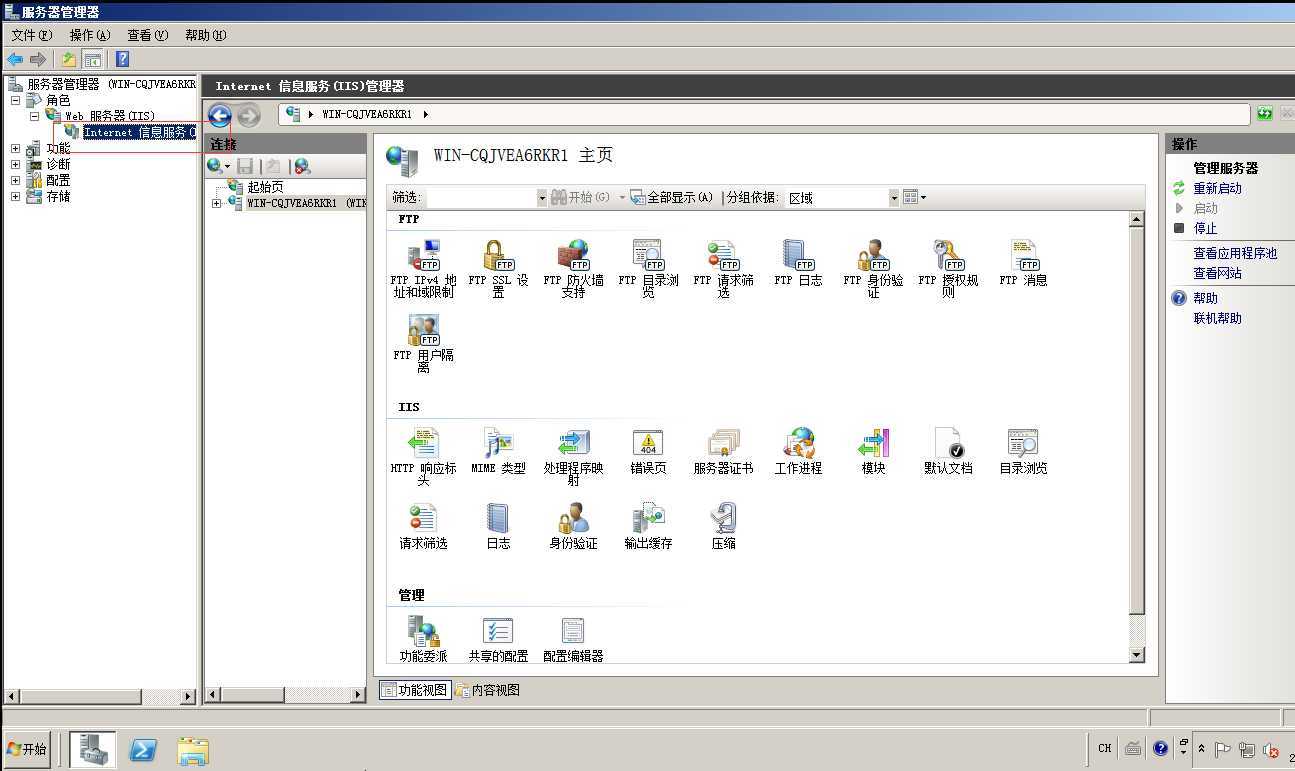This screenshot has height=771, width=1295.
Task: Open FTP 授权规则 feature
Action: [948, 267]
